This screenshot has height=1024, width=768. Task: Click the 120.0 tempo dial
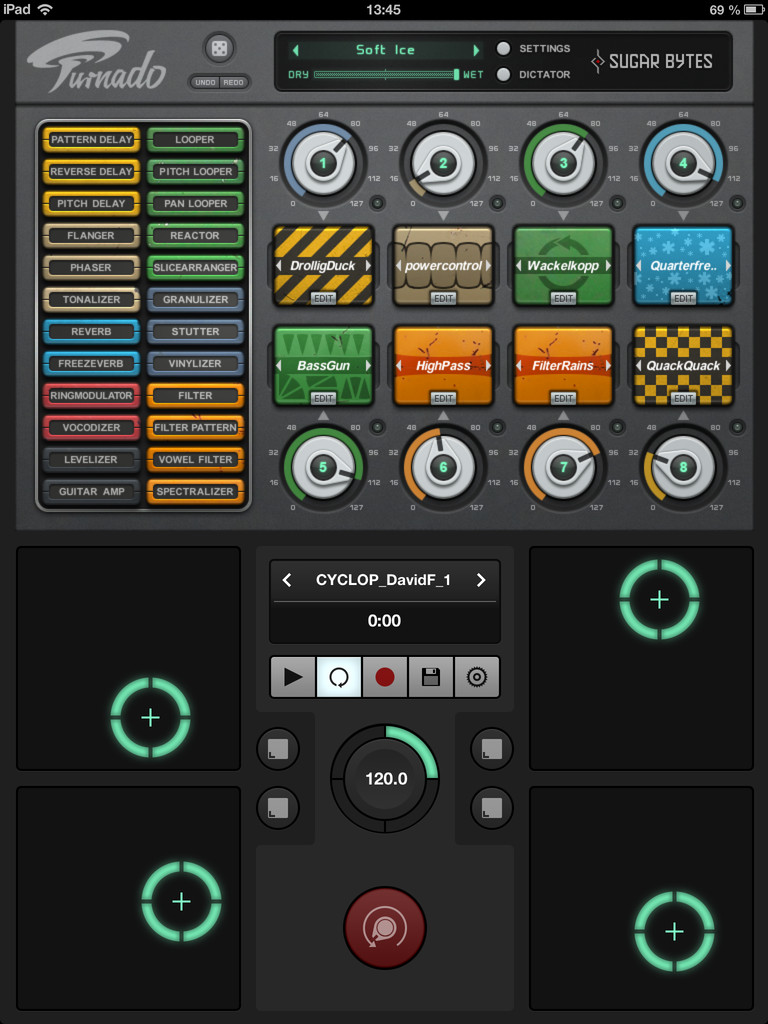pyautogui.click(x=385, y=778)
